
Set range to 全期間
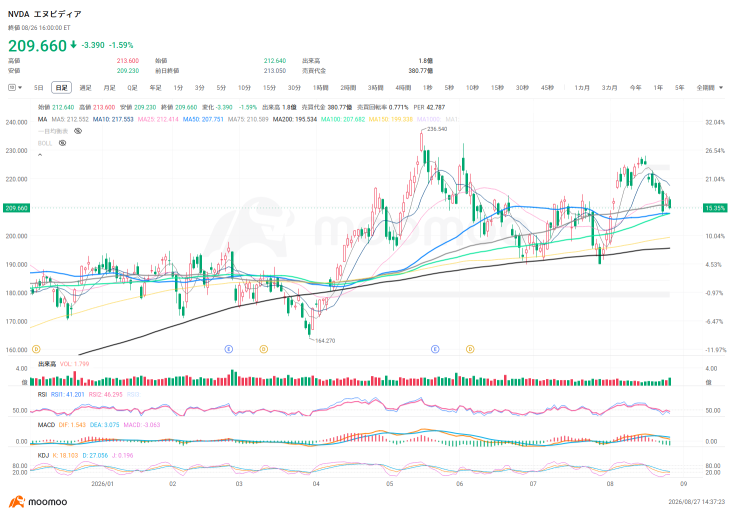(705, 87)
